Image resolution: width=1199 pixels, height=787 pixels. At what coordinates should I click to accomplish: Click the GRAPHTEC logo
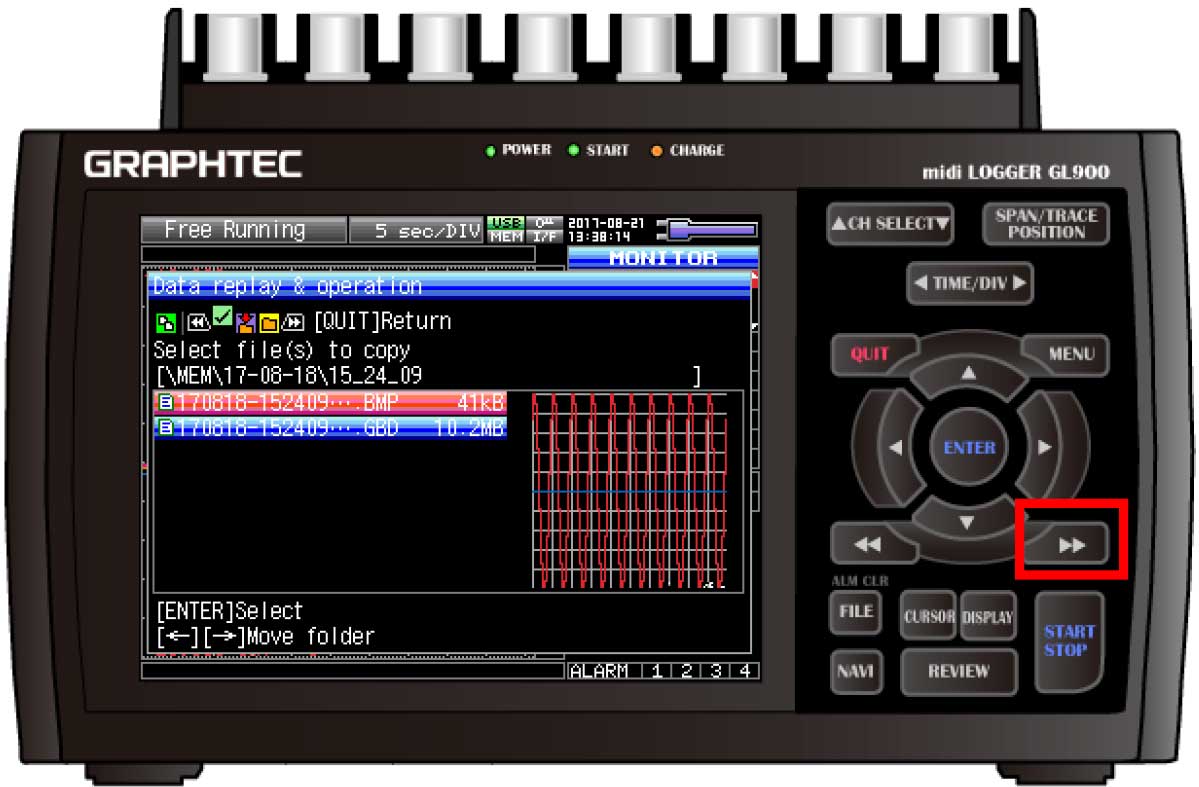coord(193,164)
